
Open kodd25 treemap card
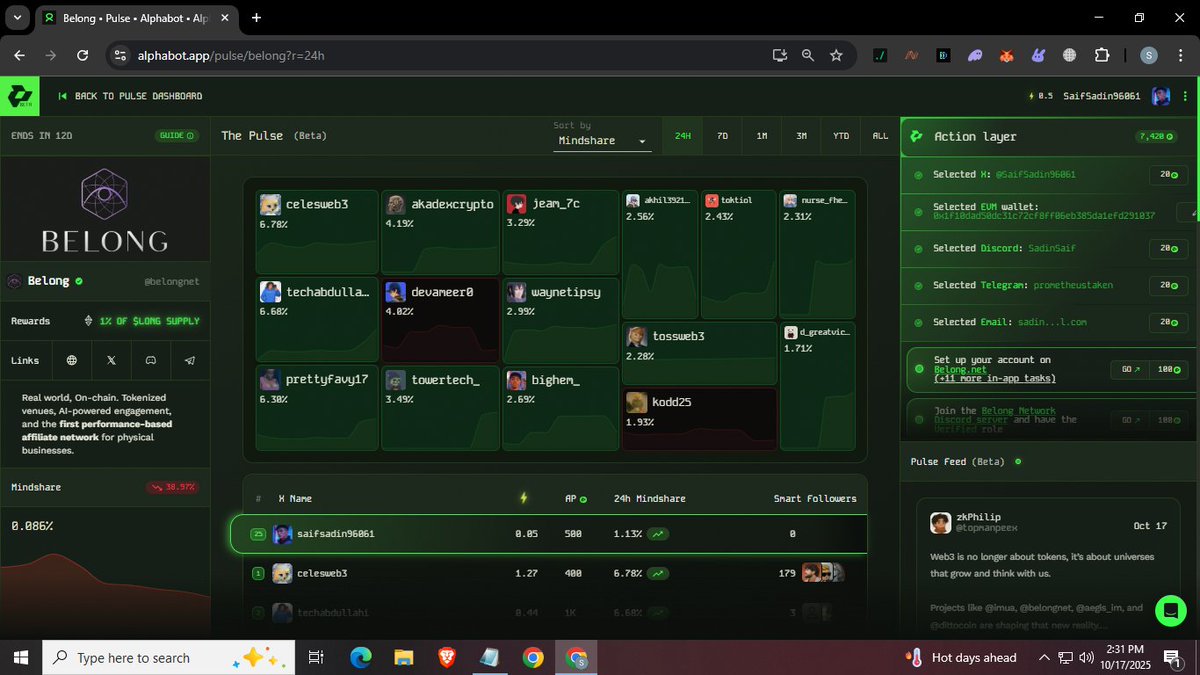699,418
